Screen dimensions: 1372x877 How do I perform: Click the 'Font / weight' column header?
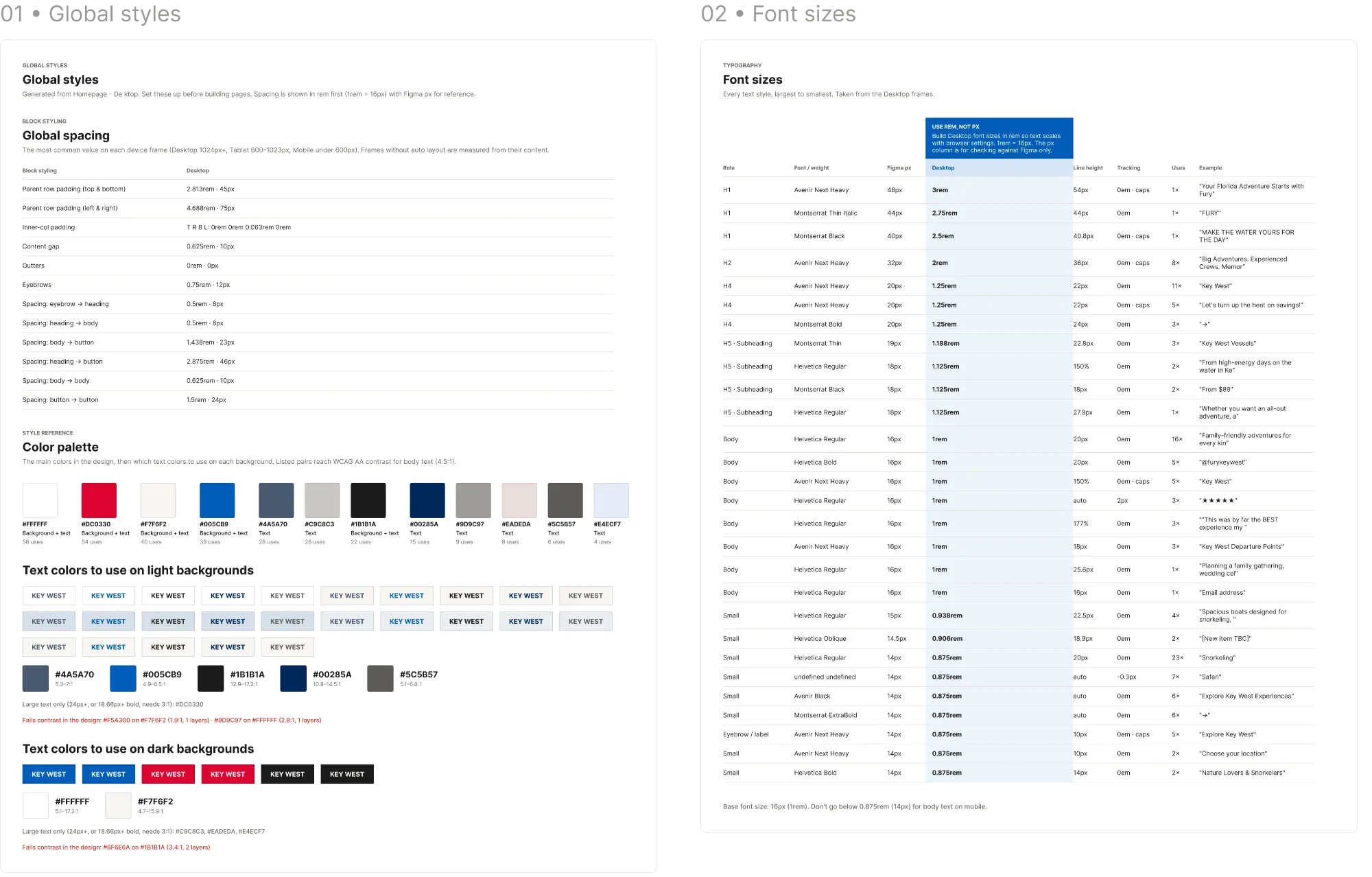[812, 168]
